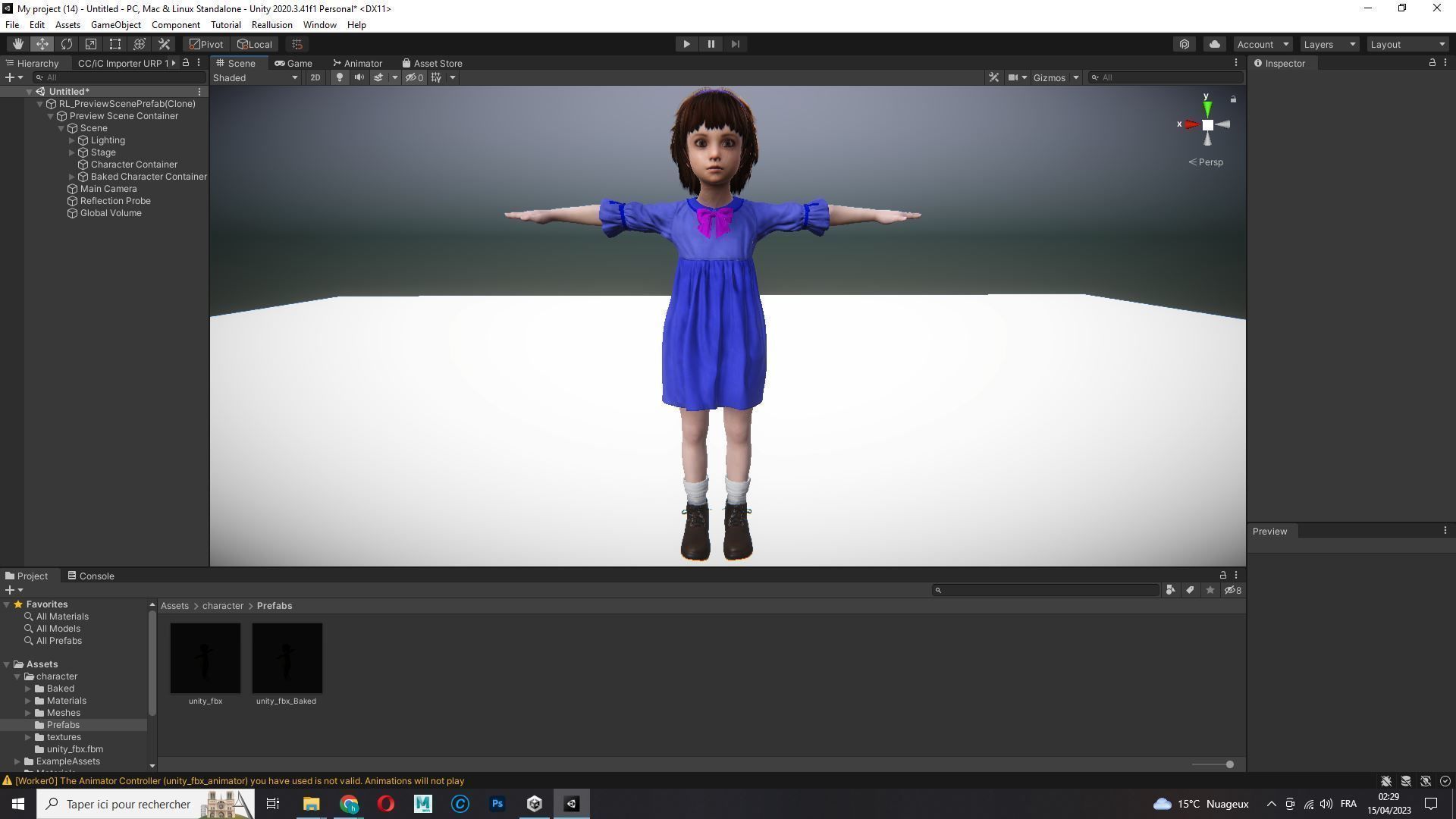This screenshot has height=819, width=1456.
Task: Toggle hidden objects visibility in scene
Action: tap(414, 77)
